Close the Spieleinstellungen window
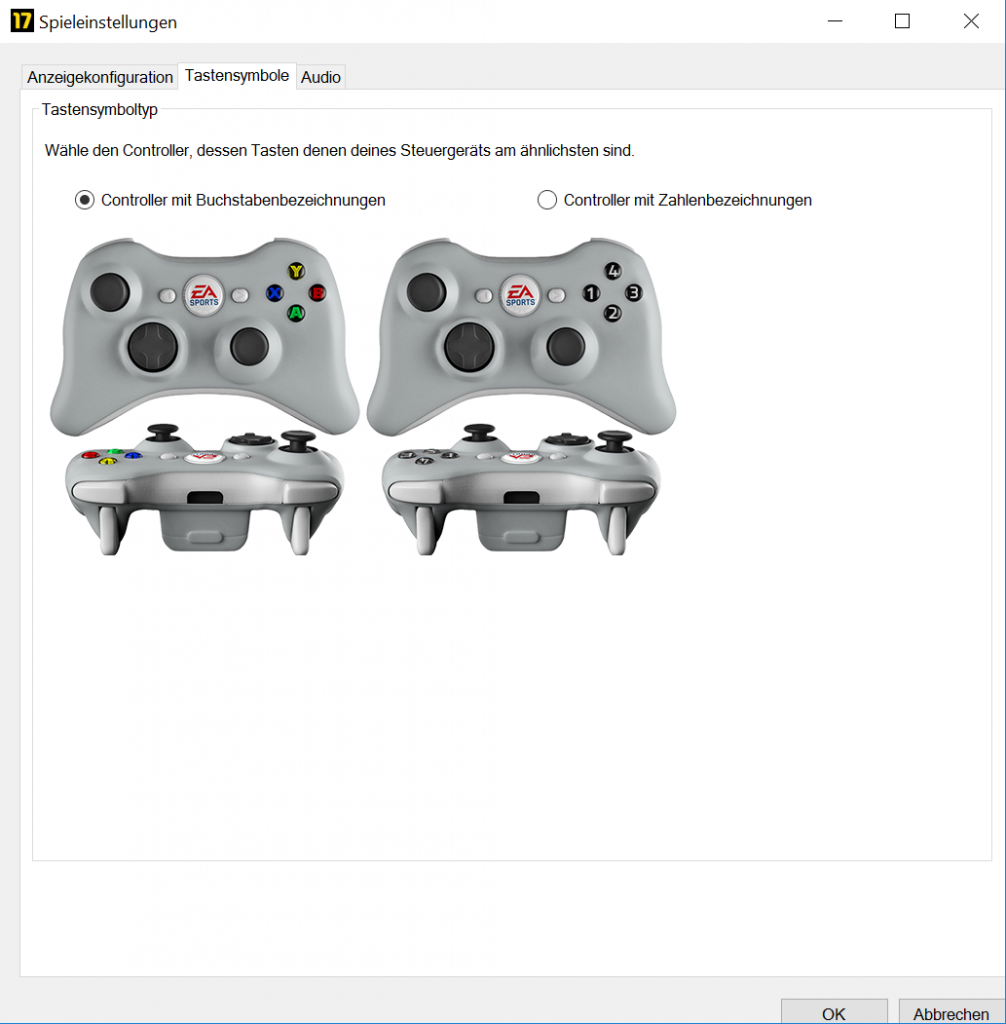The height and width of the screenshot is (1024, 1006). [x=971, y=21]
